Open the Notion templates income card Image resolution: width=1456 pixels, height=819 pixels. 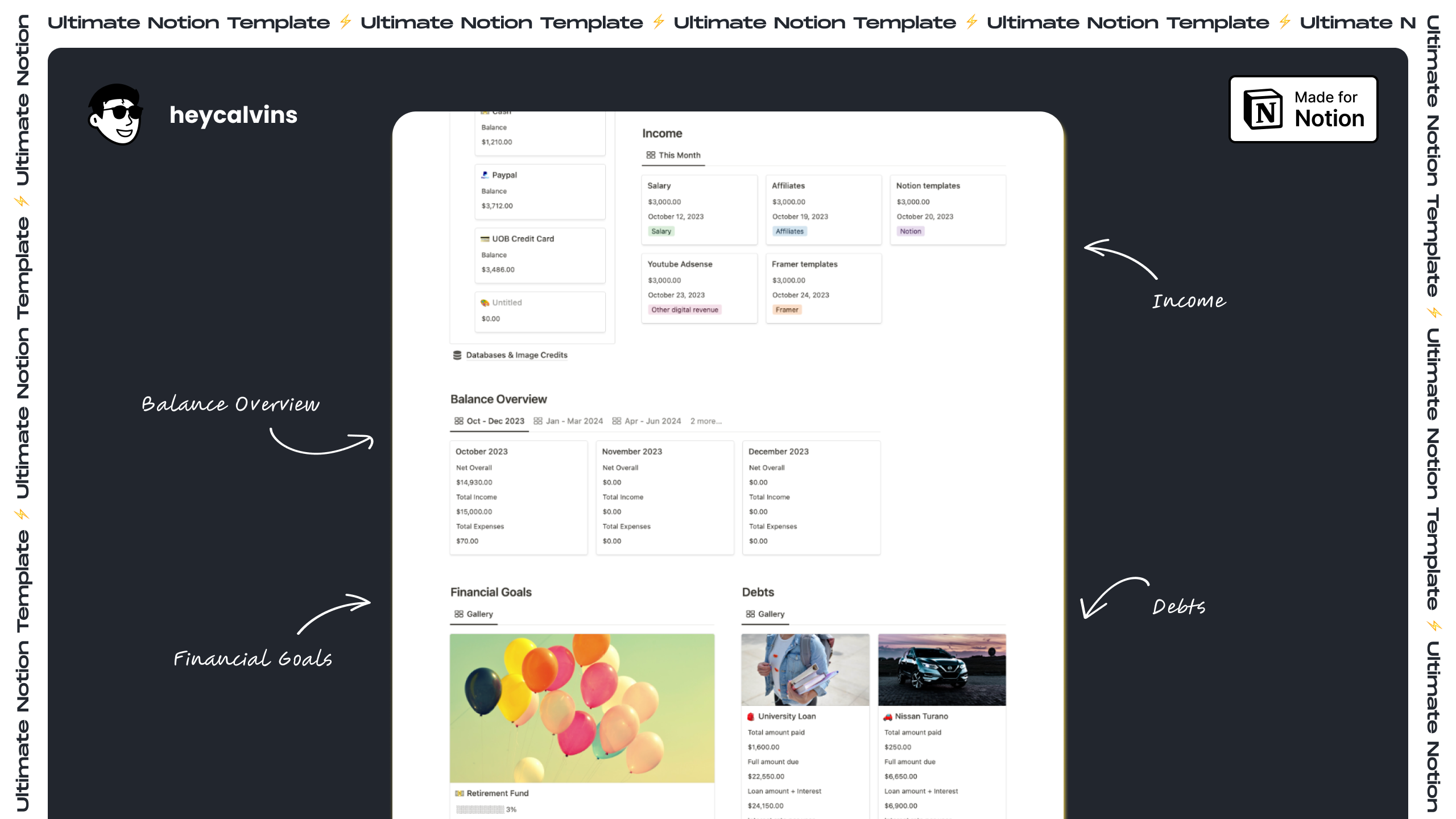pyautogui.click(x=948, y=209)
